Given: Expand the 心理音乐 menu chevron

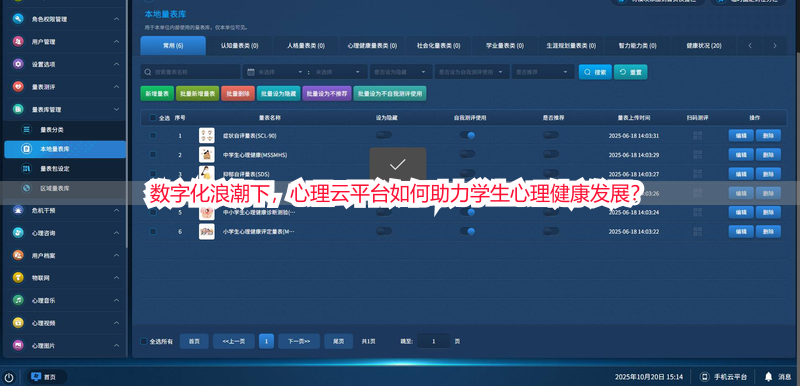Looking at the screenshot, I should pyautogui.click(x=116, y=300).
